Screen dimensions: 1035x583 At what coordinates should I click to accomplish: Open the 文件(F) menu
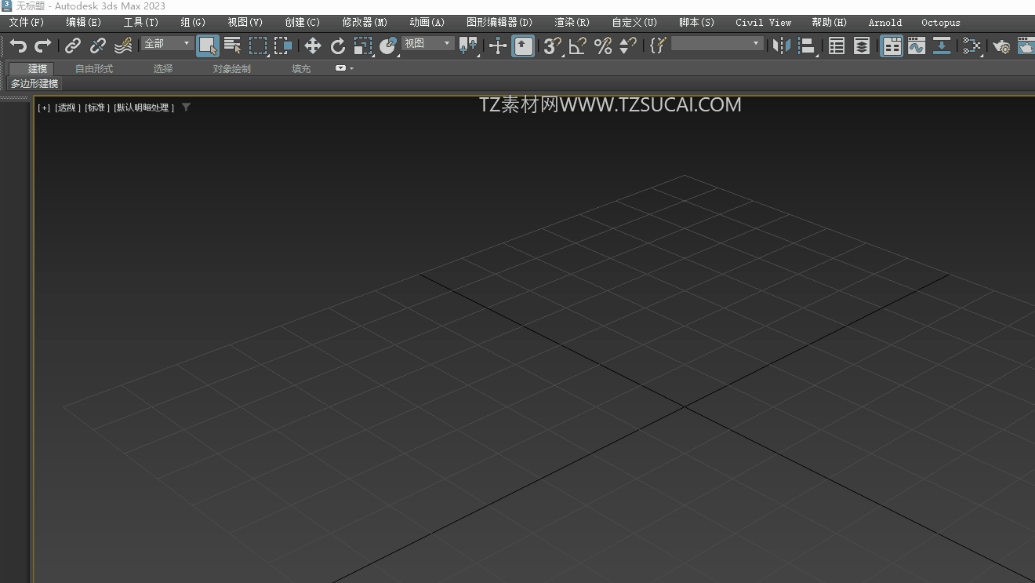(26, 22)
